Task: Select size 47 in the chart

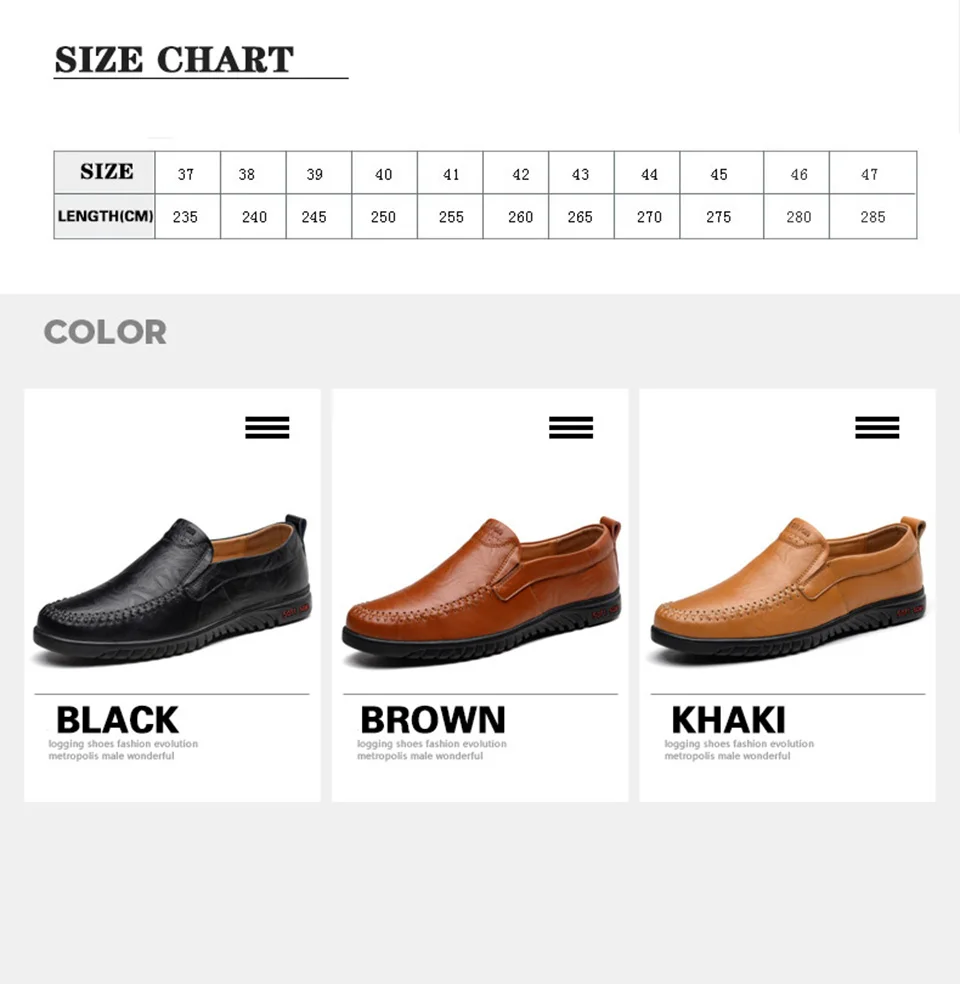Action: pos(870,174)
